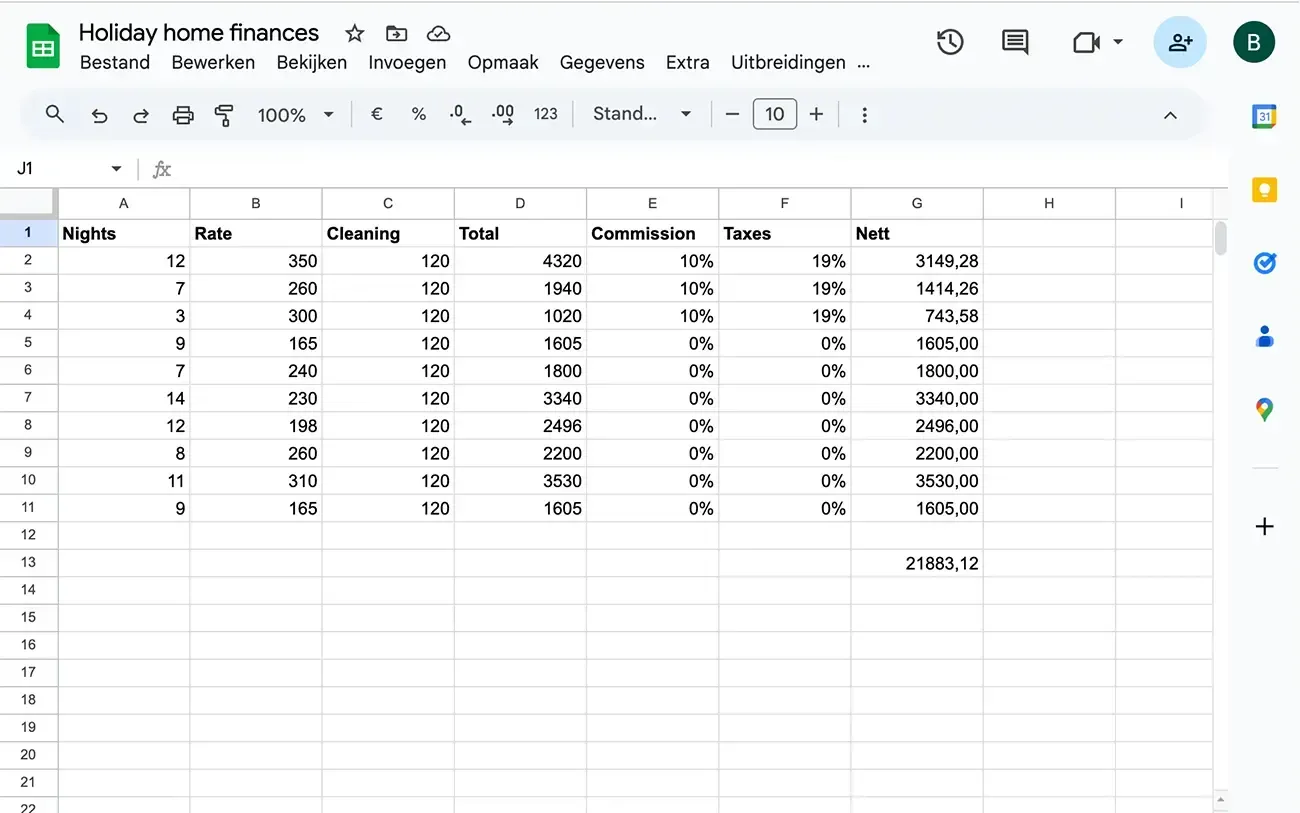Open the Meet video call dropdown
Image resolution: width=1300 pixels, height=813 pixels.
point(1117,42)
